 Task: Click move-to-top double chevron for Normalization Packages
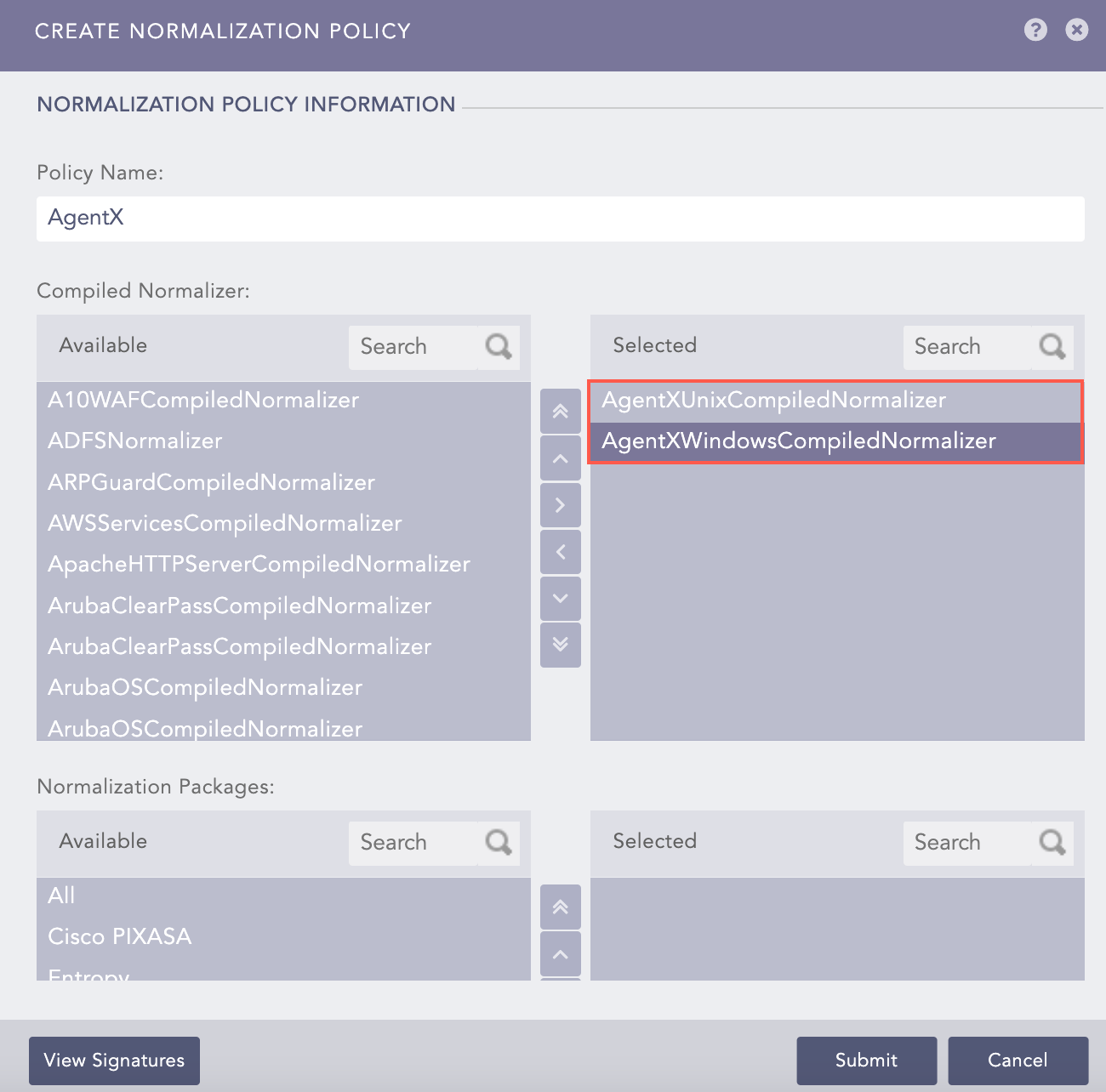[560, 907]
